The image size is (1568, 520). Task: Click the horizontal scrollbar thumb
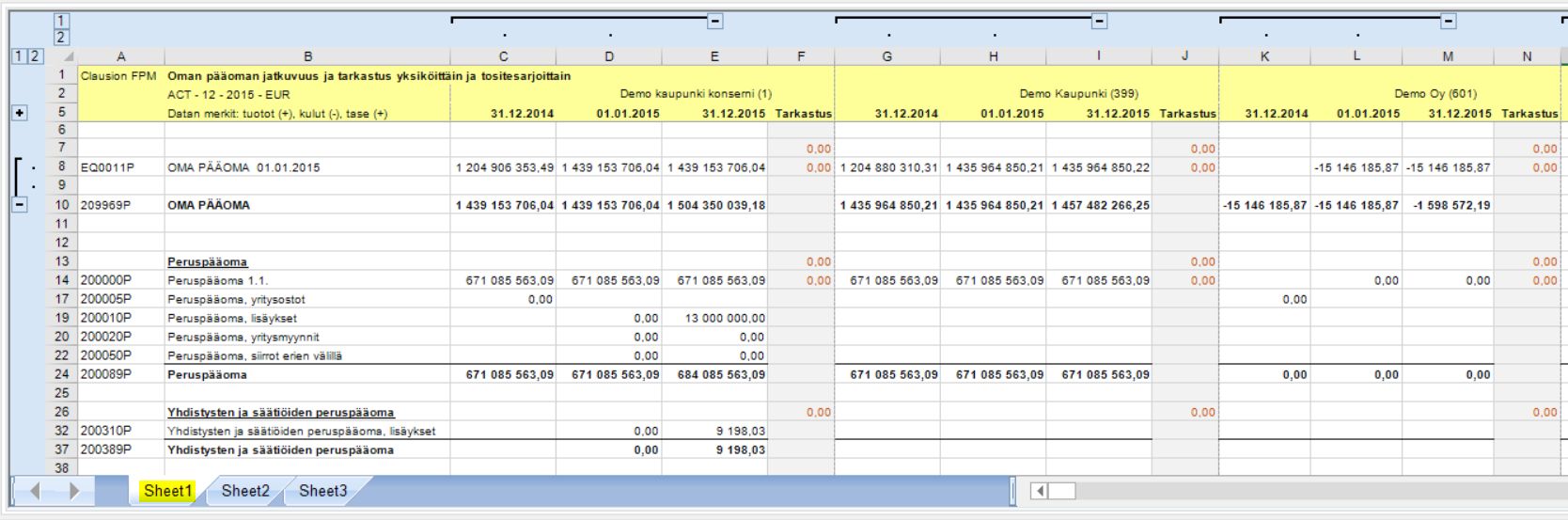point(1062,491)
